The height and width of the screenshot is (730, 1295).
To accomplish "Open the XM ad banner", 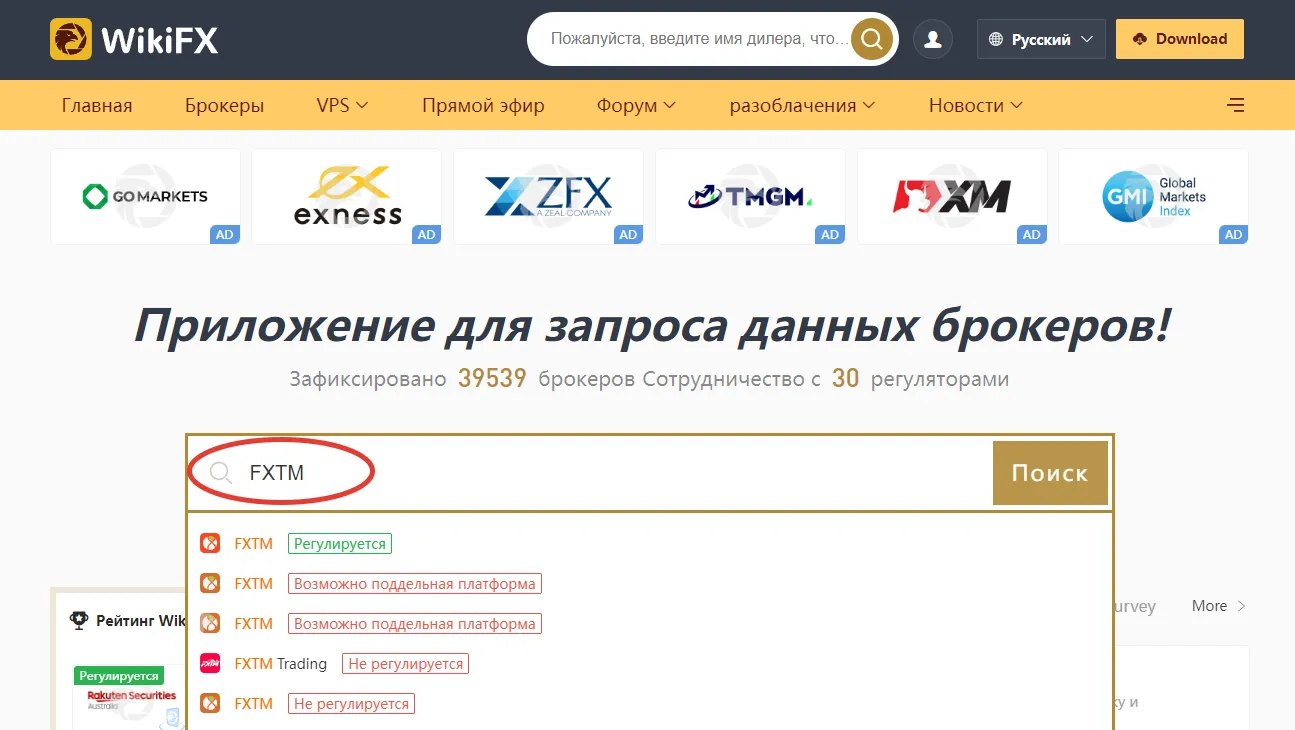I will click(952, 196).
